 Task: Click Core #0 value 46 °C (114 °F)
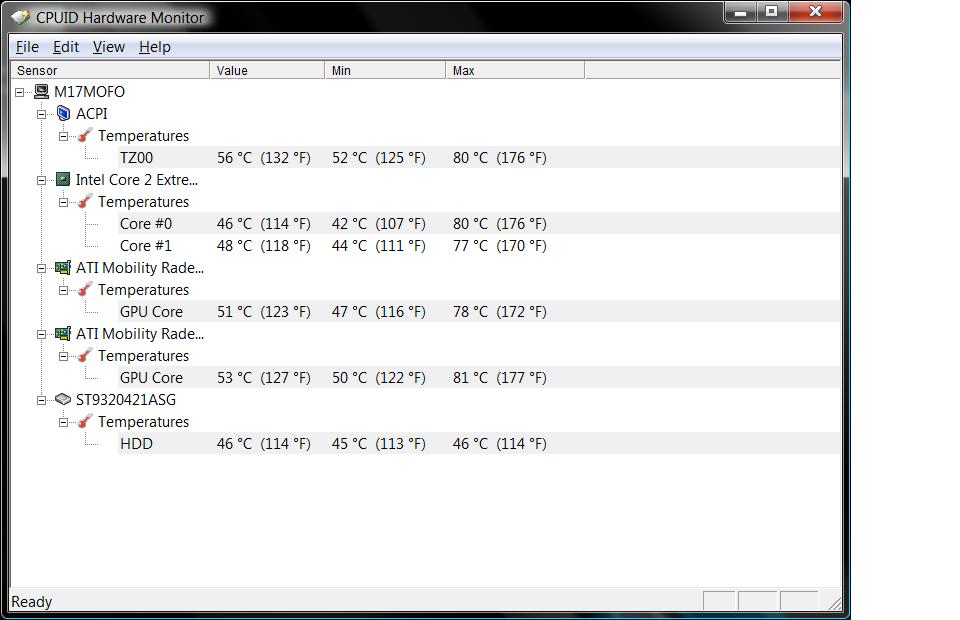pyautogui.click(x=264, y=224)
